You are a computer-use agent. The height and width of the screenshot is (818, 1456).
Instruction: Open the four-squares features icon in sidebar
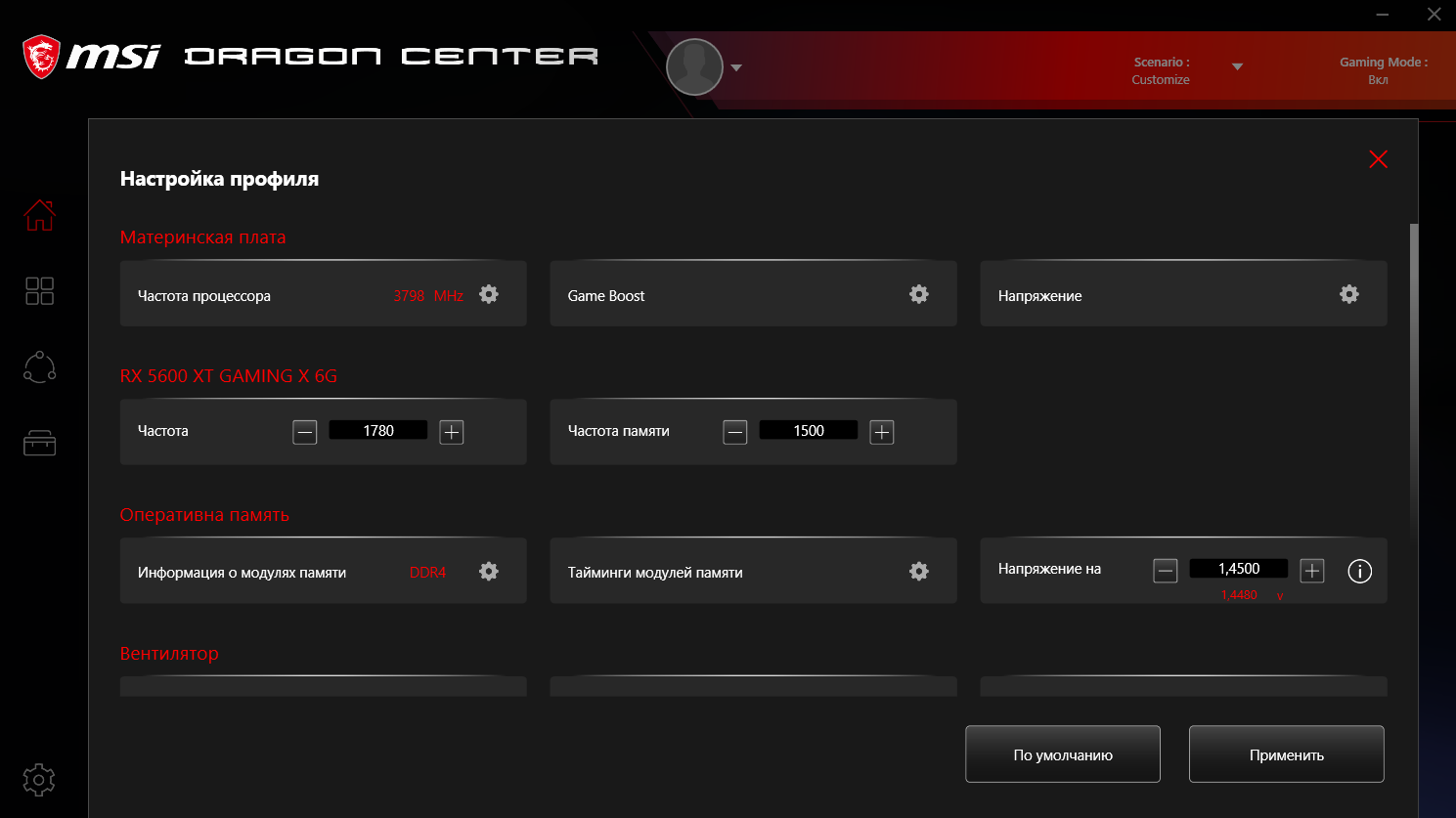pos(40,290)
